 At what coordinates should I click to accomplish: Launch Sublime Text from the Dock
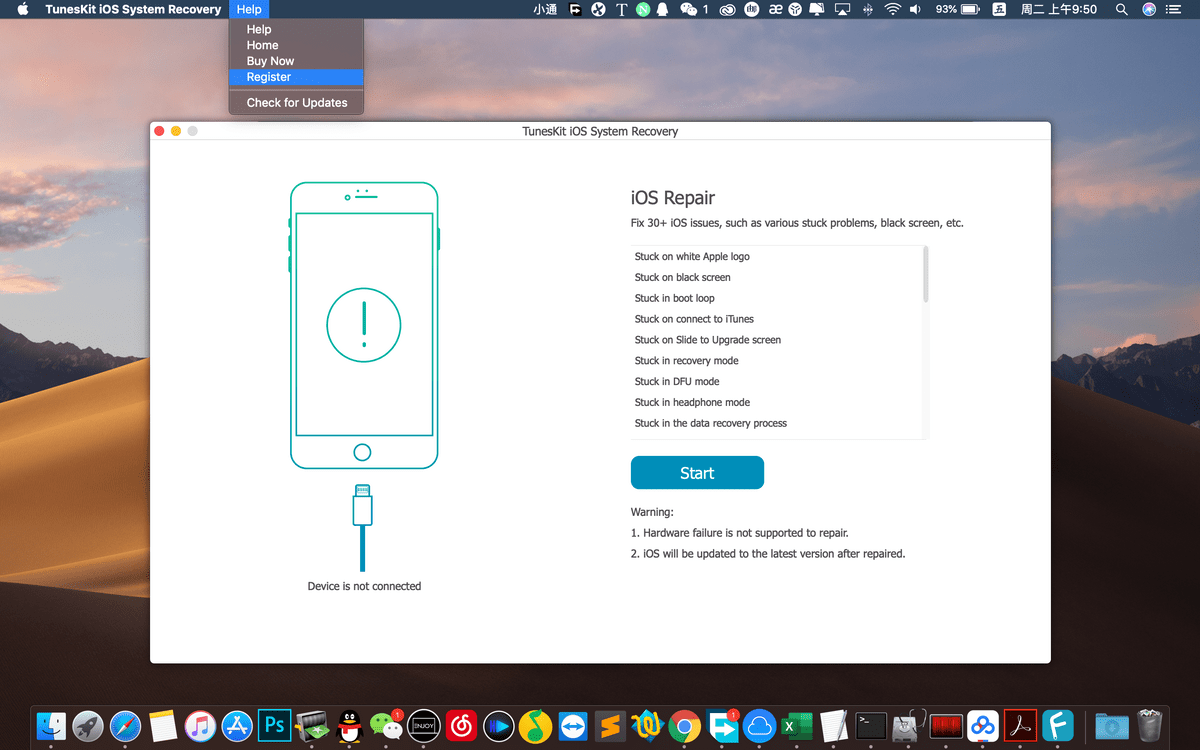click(x=610, y=725)
